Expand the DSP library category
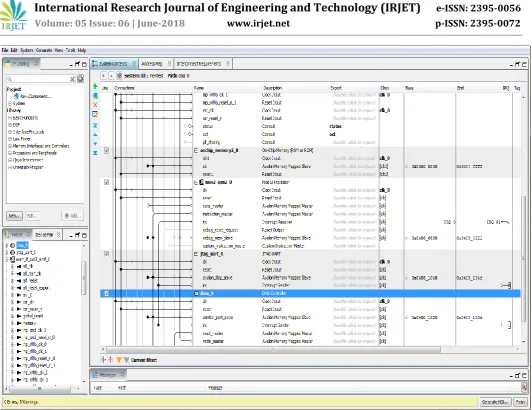 pyautogui.click(x=10, y=125)
